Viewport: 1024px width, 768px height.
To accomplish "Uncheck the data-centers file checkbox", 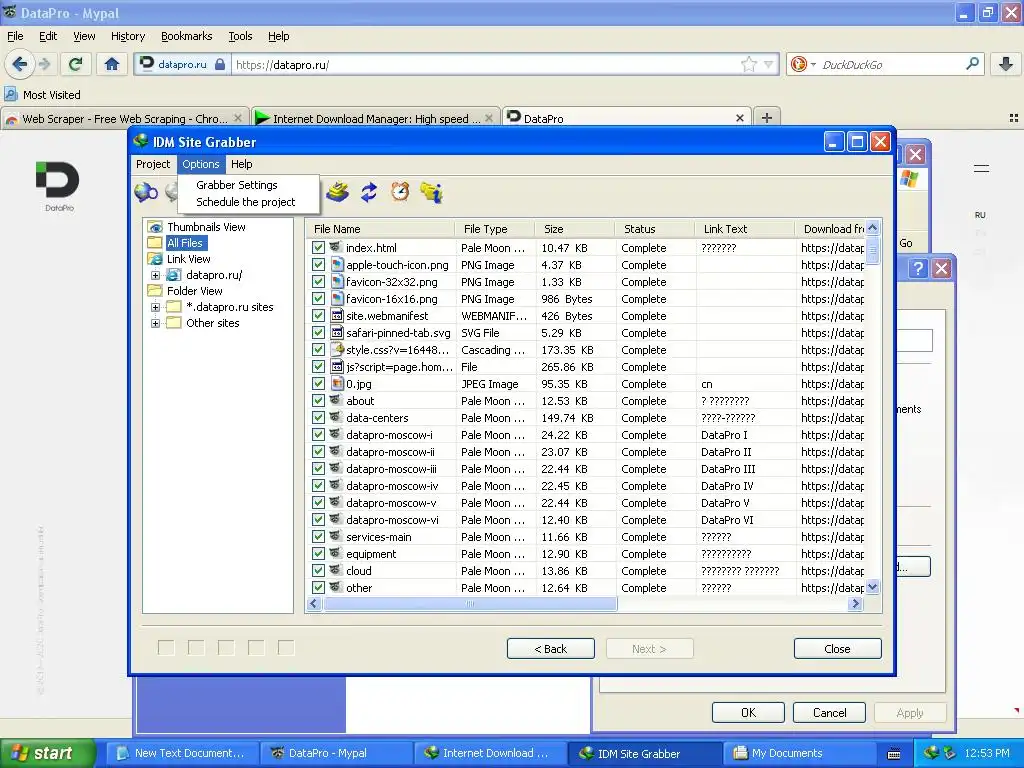I will click(318, 417).
